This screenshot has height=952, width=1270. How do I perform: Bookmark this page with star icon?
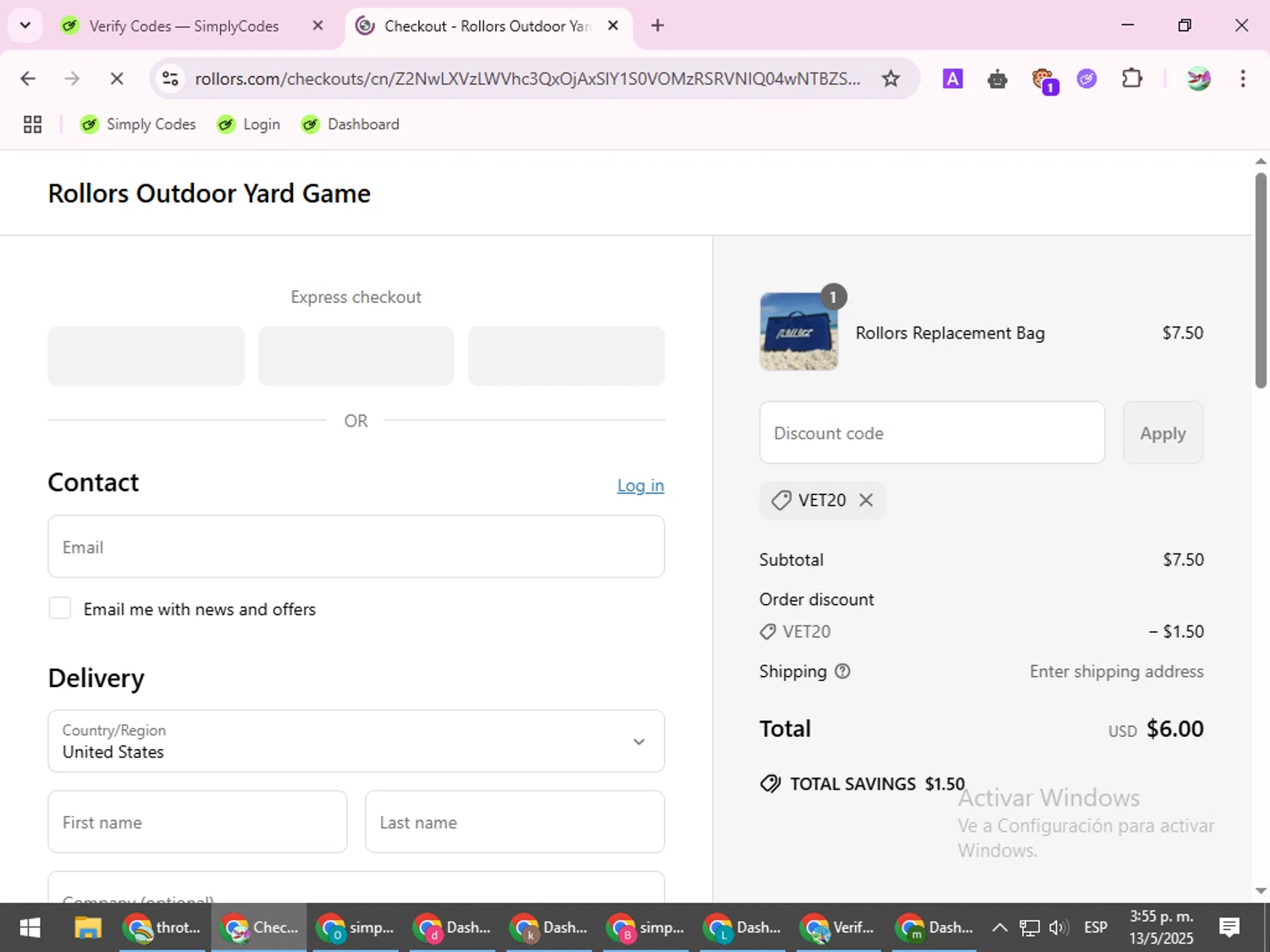coord(891,79)
